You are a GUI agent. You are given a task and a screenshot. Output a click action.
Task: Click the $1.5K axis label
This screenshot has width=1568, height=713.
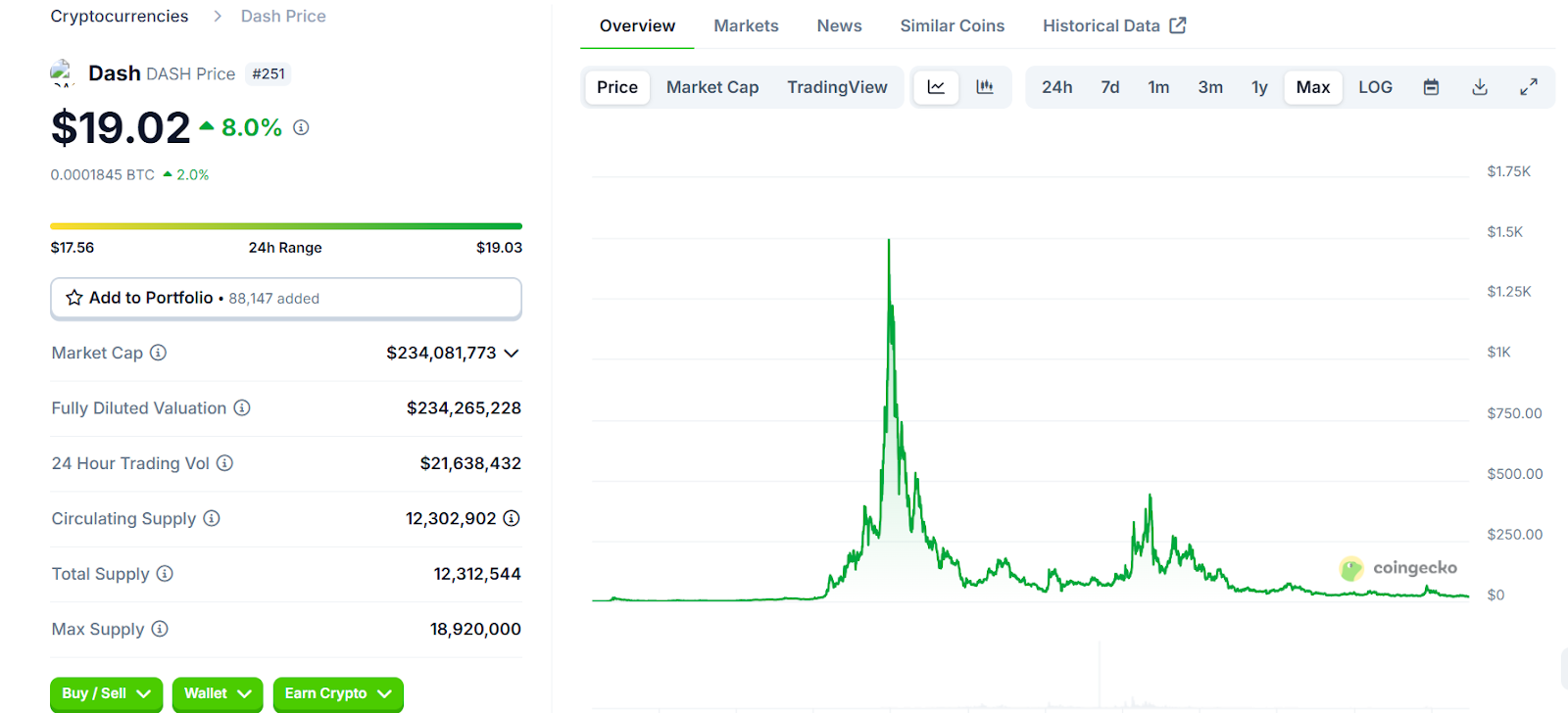1504,232
